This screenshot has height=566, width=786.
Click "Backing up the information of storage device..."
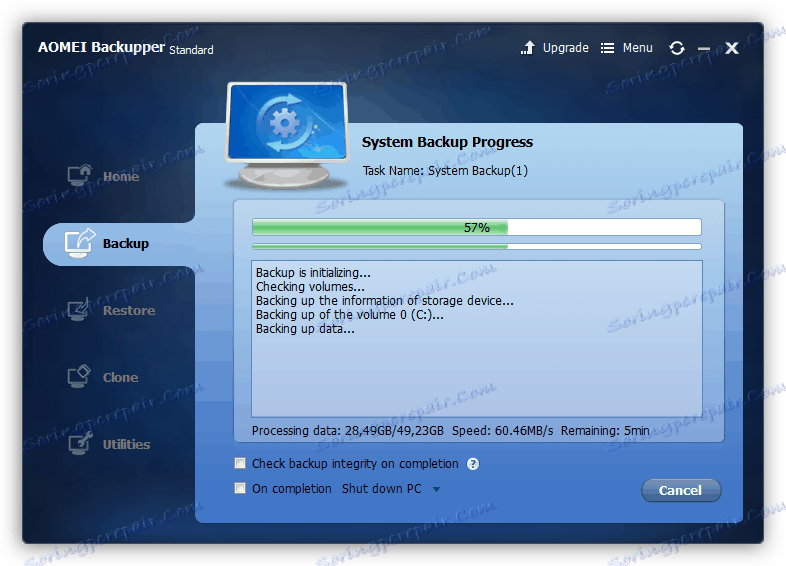[x=384, y=301]
